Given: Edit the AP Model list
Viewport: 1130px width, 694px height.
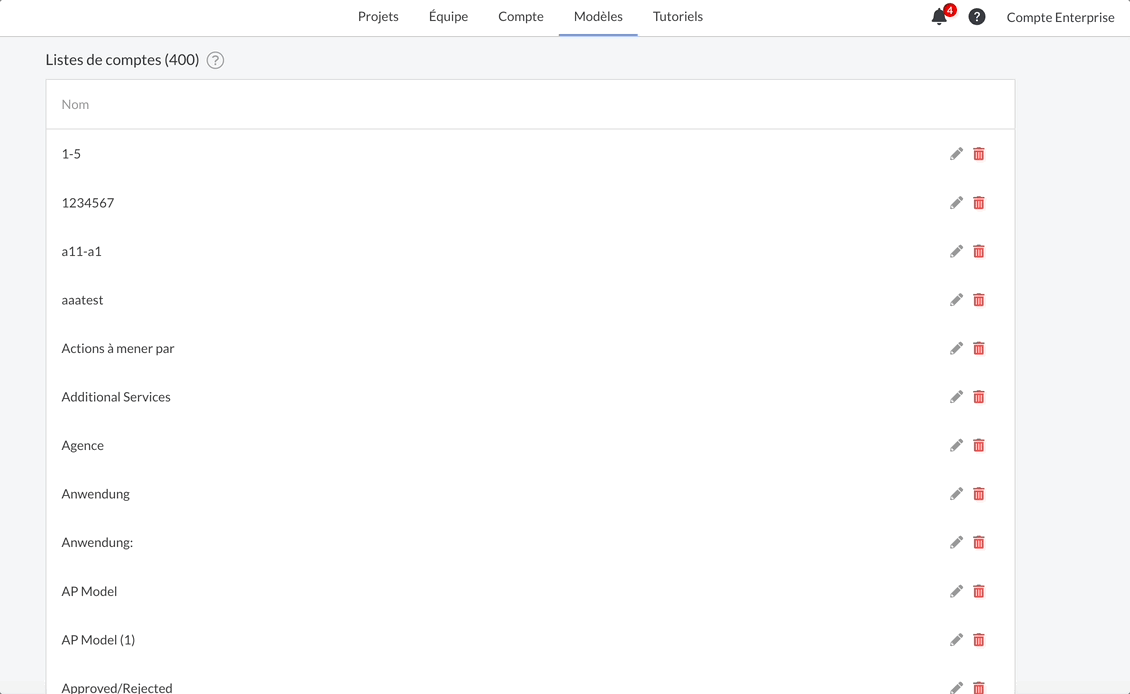Looking at the screenshot, I should point(956,591).
